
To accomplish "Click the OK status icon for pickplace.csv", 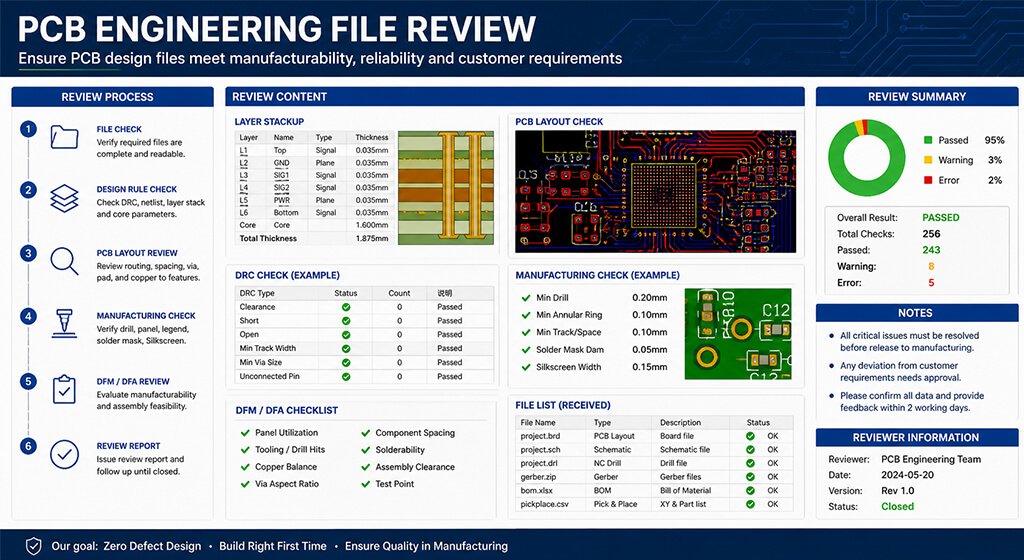I will click(750, 505).
